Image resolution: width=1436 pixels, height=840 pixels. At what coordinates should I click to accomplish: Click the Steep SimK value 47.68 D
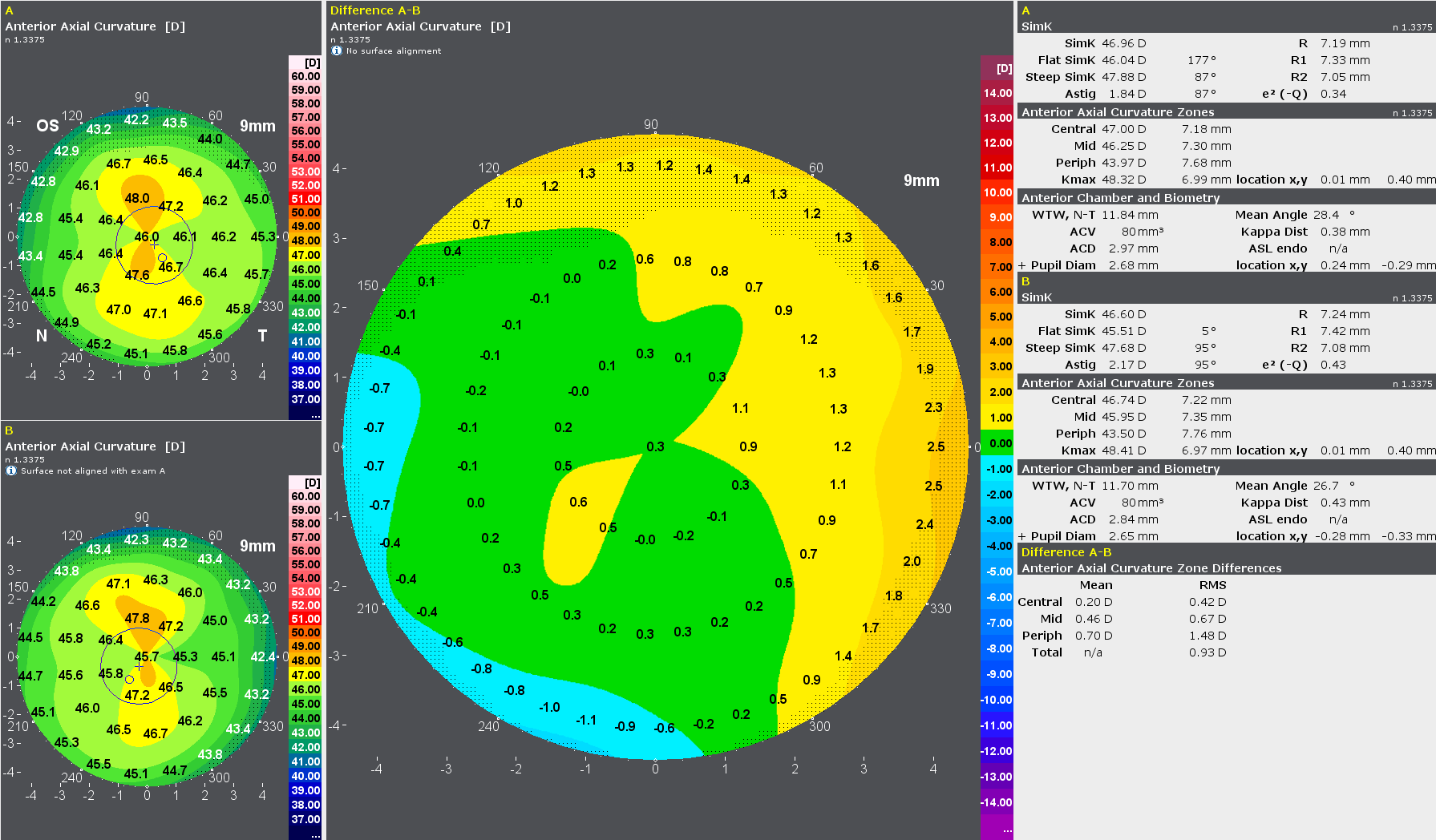click(x=1123, y=348)
